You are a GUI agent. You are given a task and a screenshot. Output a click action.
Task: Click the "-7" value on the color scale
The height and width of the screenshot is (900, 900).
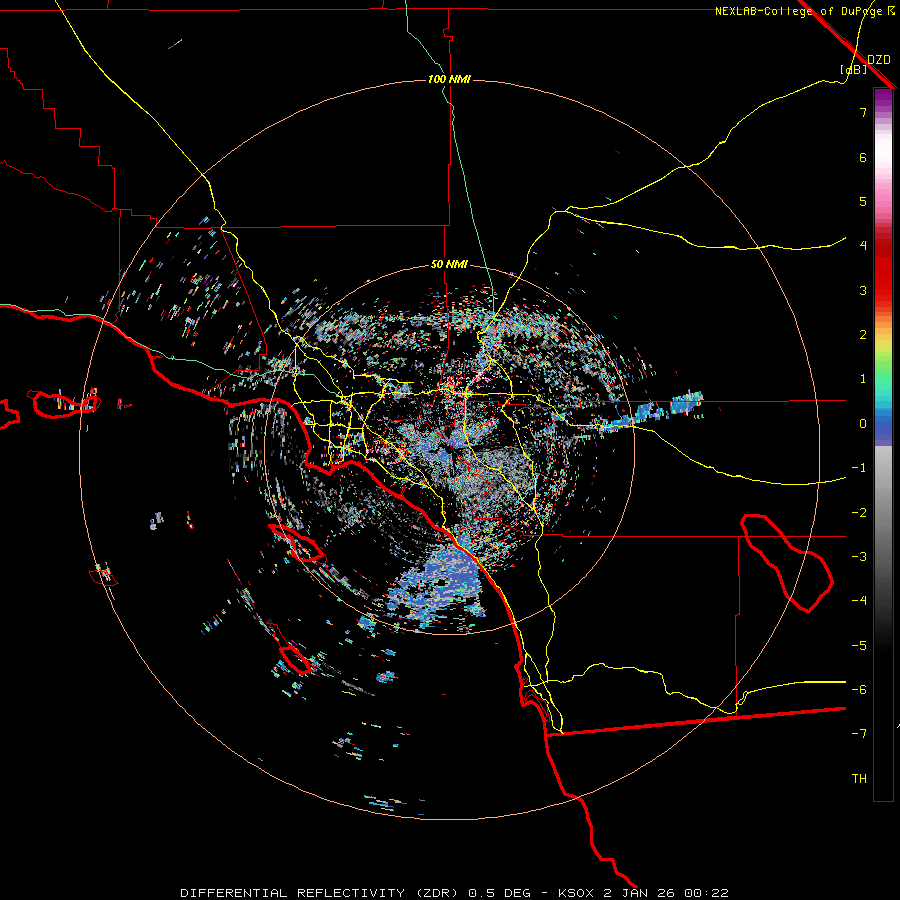859,734
